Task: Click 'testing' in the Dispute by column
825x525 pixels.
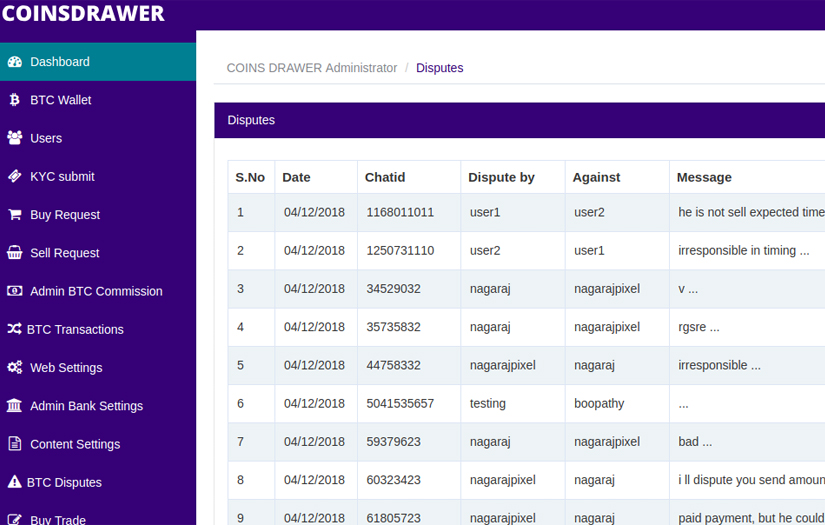Action: [x=488, y=403]
